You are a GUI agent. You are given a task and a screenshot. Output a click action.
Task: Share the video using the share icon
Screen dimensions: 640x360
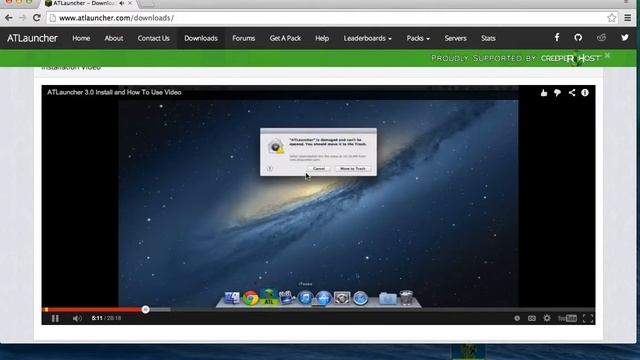click(572, 93)
